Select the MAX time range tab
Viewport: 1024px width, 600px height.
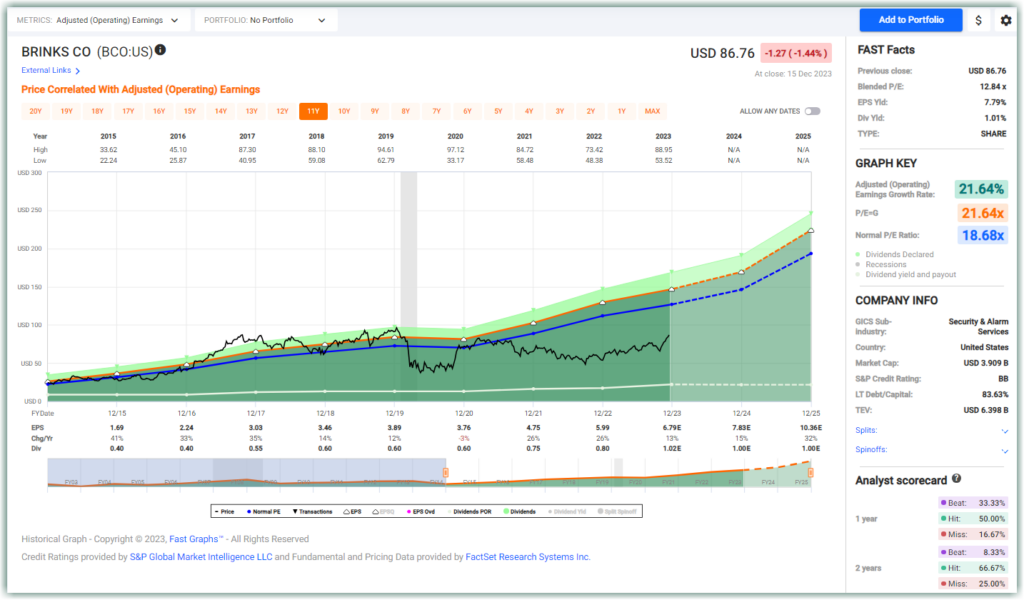coord(652,112)
